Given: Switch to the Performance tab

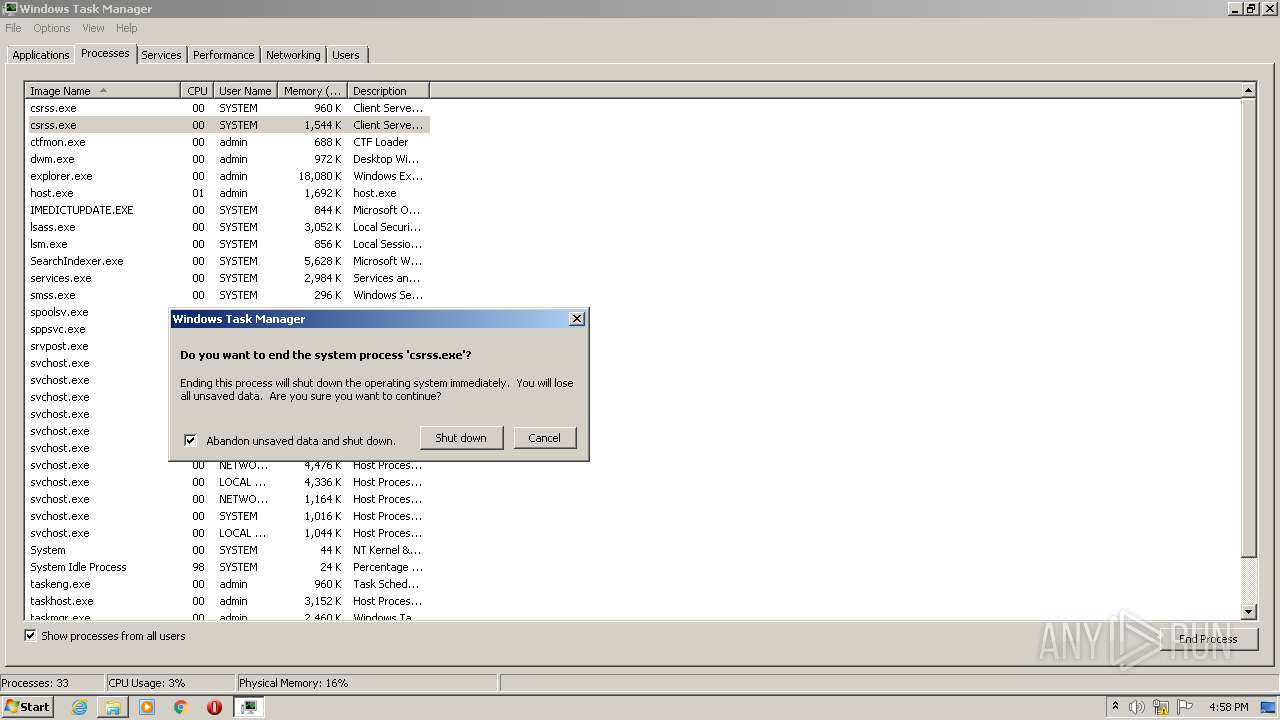Looking at the screenshot, I should 224,55.
